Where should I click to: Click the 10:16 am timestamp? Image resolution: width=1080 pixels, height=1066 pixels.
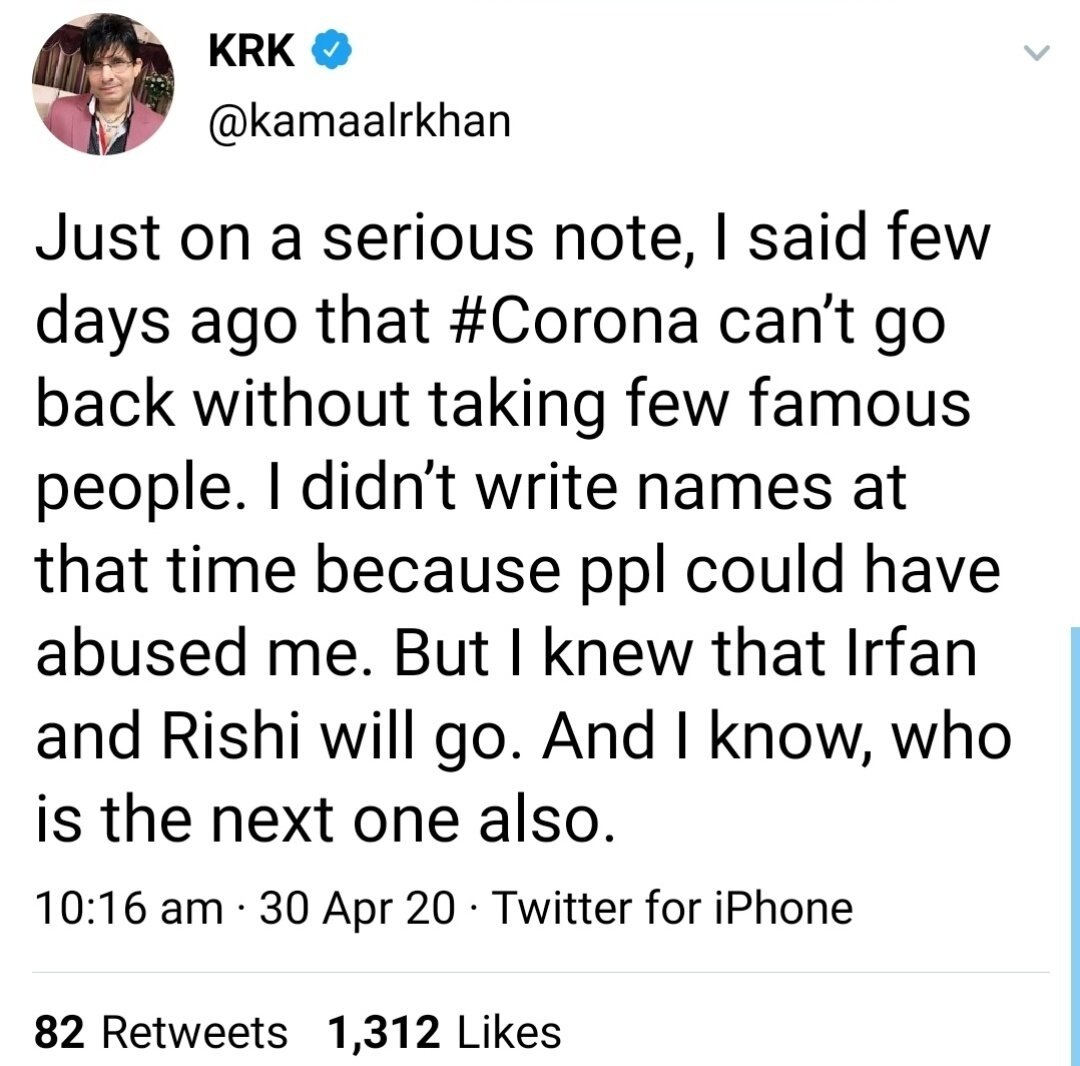[x=128, y=908]
